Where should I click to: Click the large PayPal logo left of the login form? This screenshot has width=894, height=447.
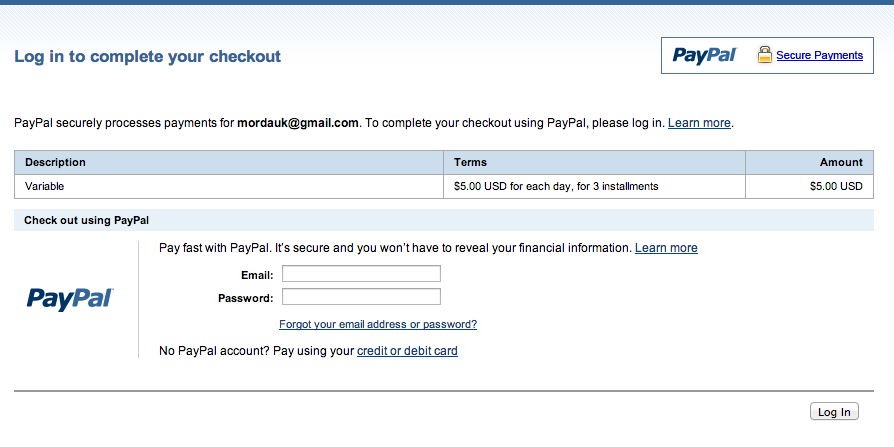coord(70,299)
